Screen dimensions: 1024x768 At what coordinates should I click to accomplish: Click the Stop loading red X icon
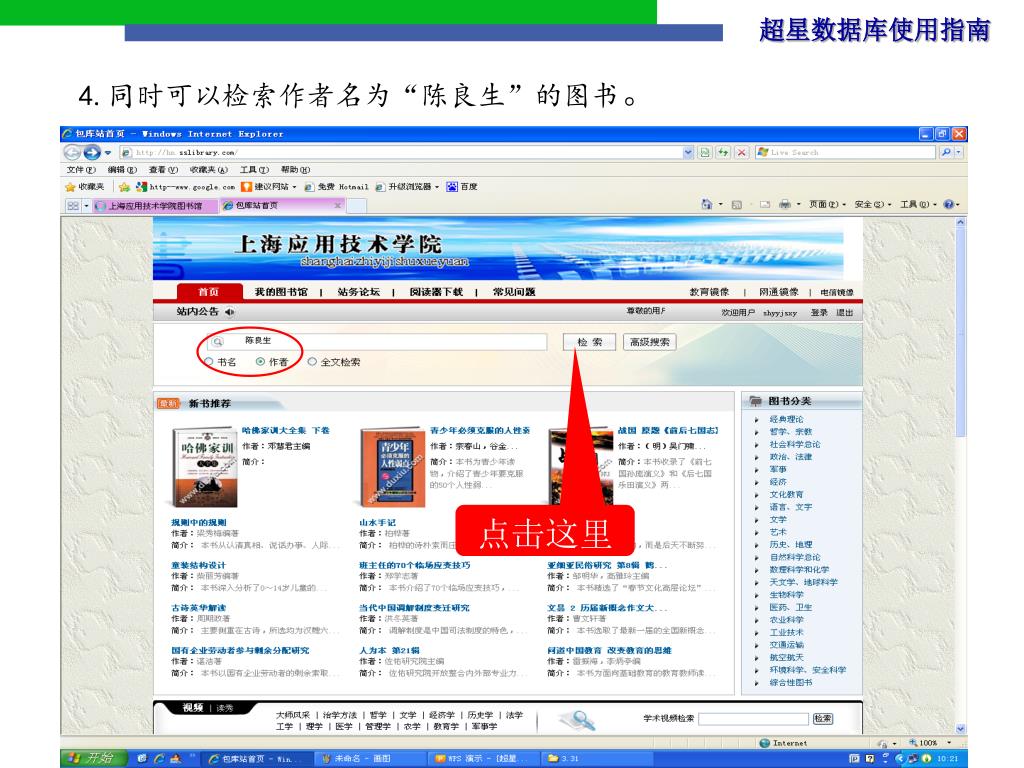741,152
